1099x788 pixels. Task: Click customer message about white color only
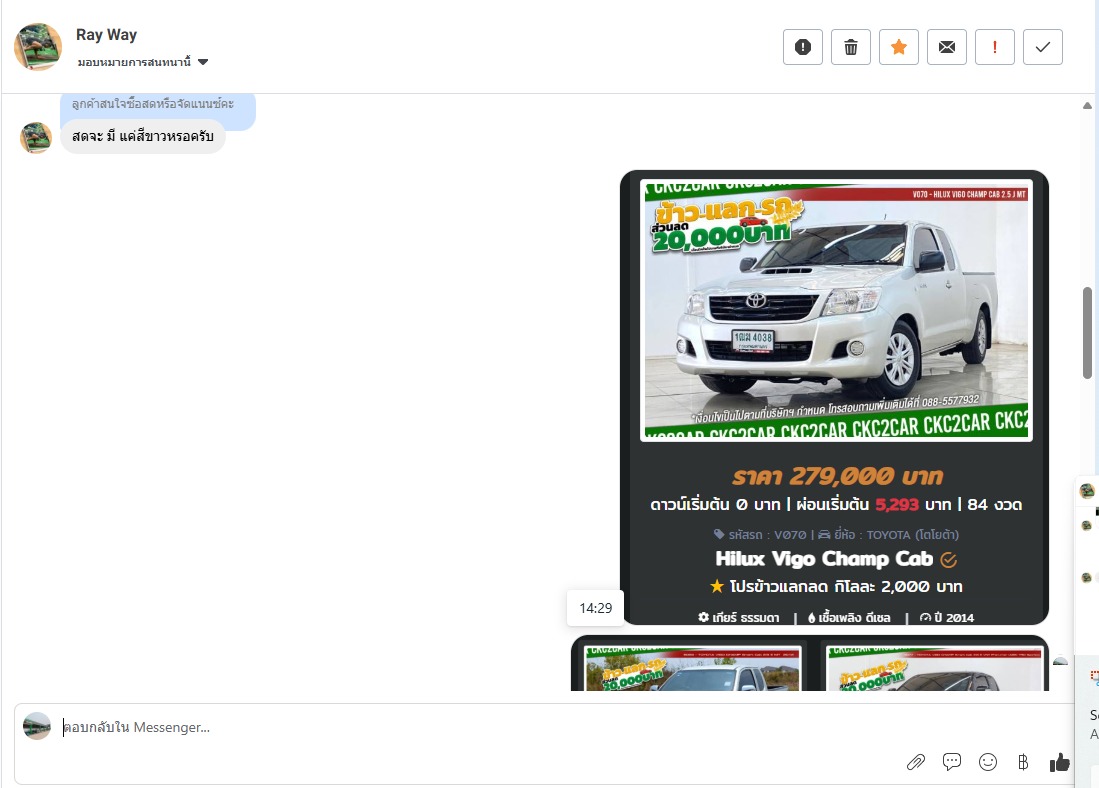[143, 136]
